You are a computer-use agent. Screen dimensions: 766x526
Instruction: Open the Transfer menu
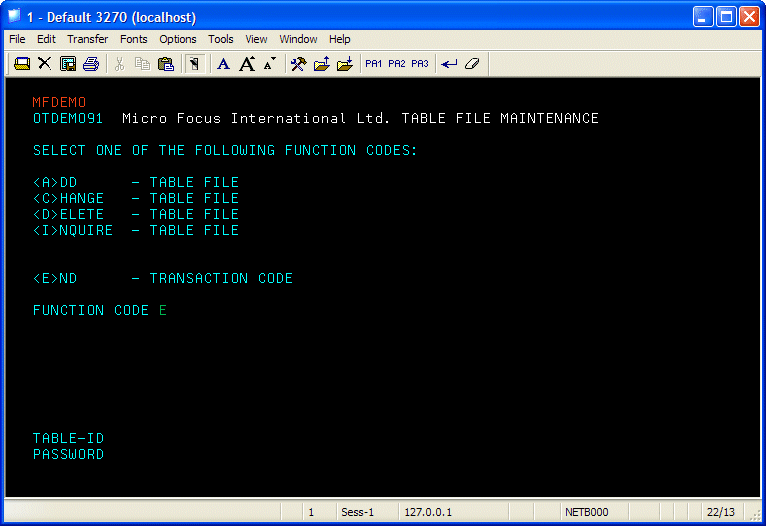[87, 39]
